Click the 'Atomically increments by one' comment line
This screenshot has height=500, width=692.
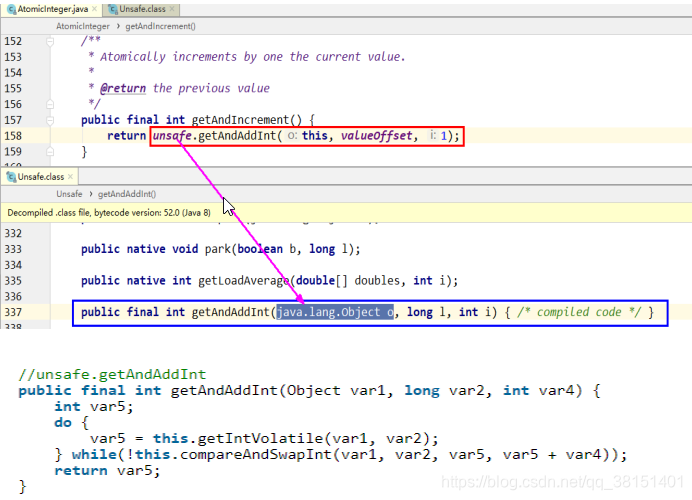pyautogui.click(x=246, y=57)
